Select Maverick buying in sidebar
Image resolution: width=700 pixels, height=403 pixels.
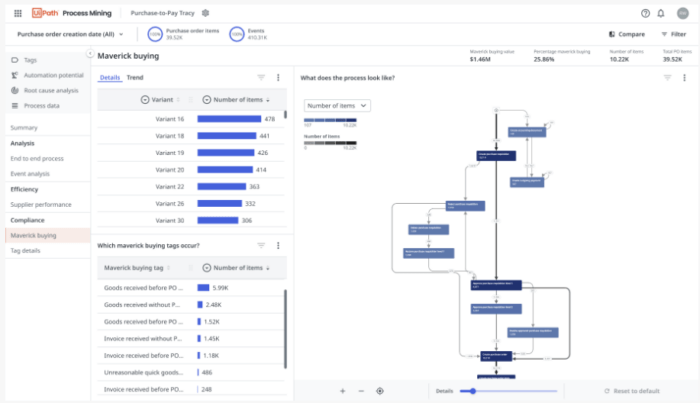[x=48, y=235]
